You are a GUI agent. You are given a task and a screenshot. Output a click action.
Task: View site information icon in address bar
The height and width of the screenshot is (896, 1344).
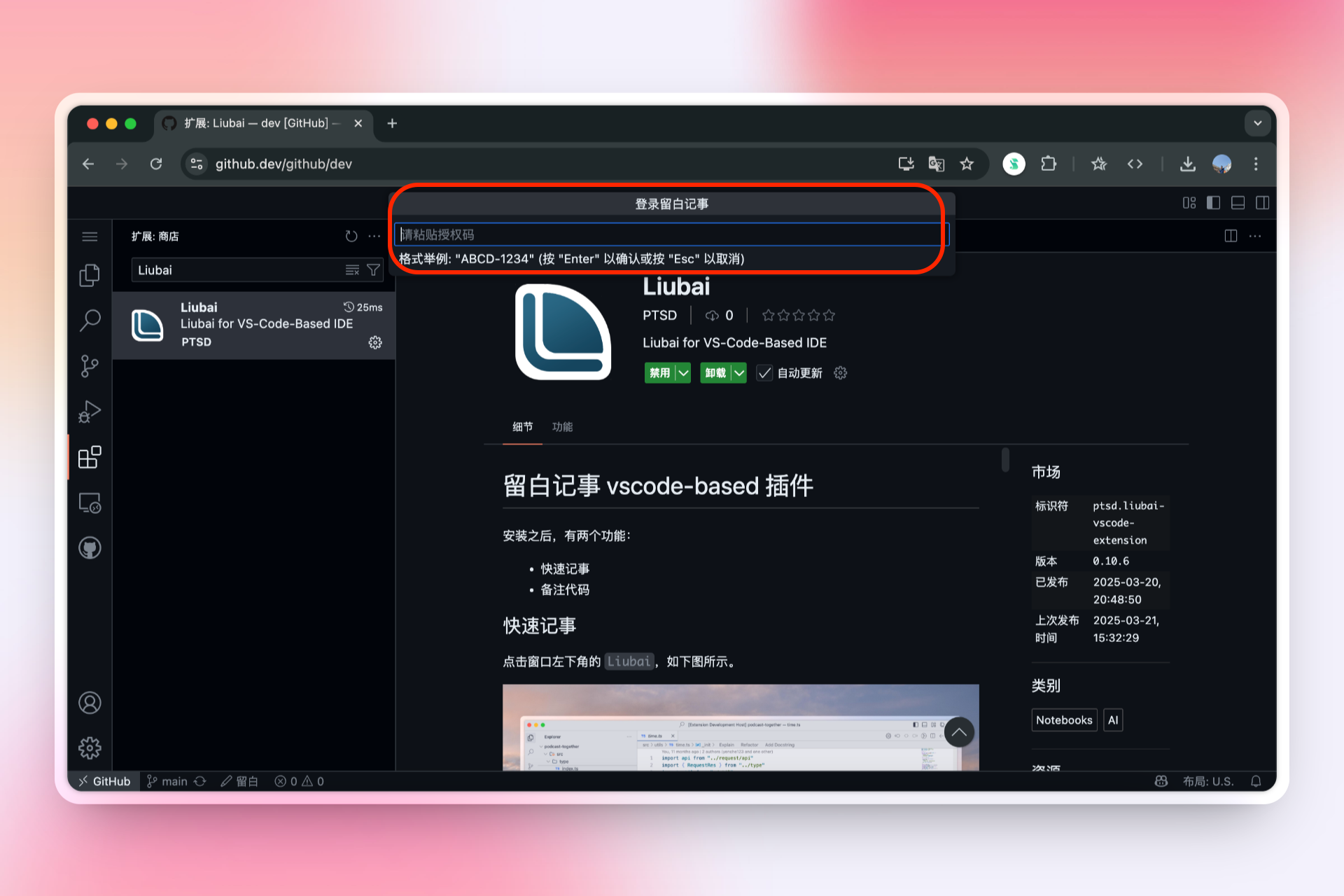click(x=197, y=164)
